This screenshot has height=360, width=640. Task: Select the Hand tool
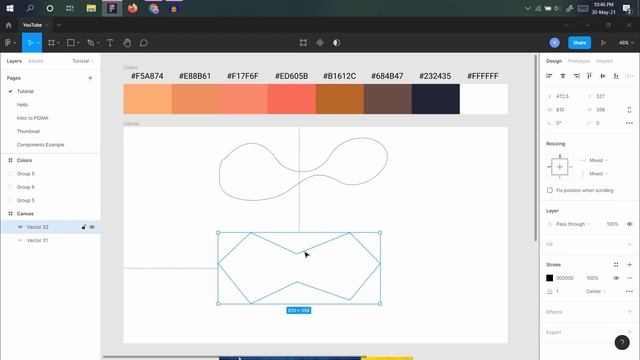[127, 43]
